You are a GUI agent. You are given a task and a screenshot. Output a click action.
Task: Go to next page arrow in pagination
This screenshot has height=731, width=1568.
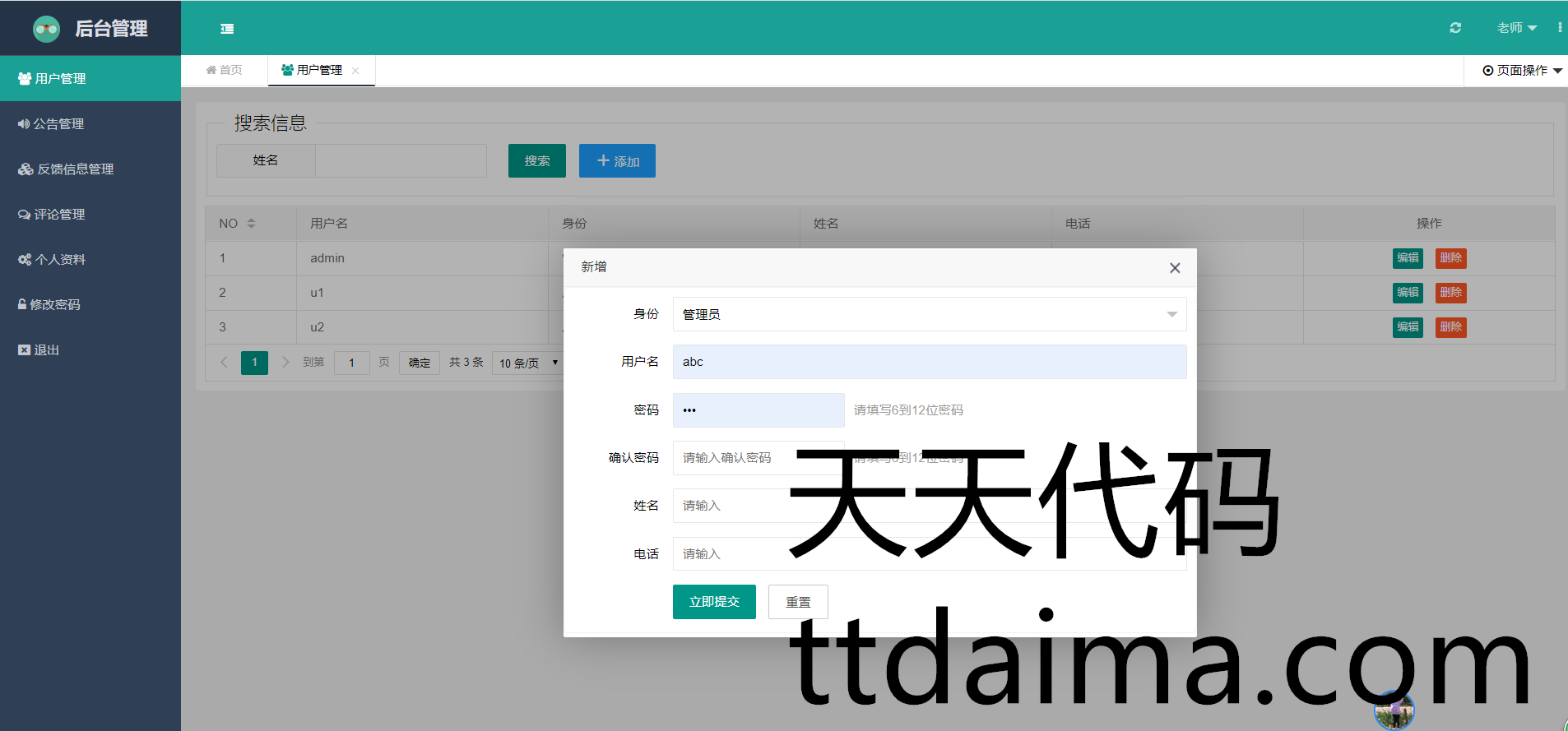point(285,362)
